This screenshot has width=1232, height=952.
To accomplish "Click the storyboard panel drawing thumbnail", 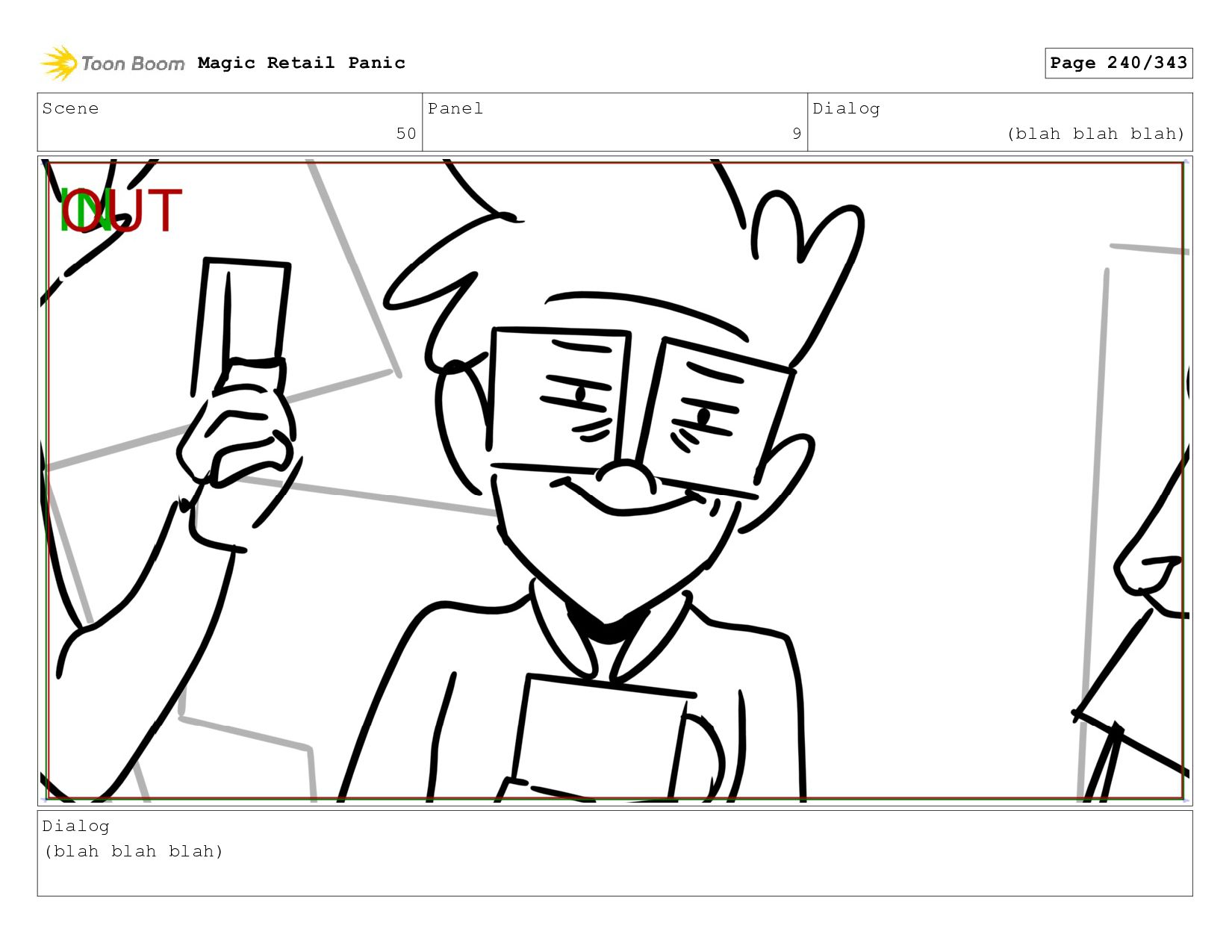I will point(615,480).
